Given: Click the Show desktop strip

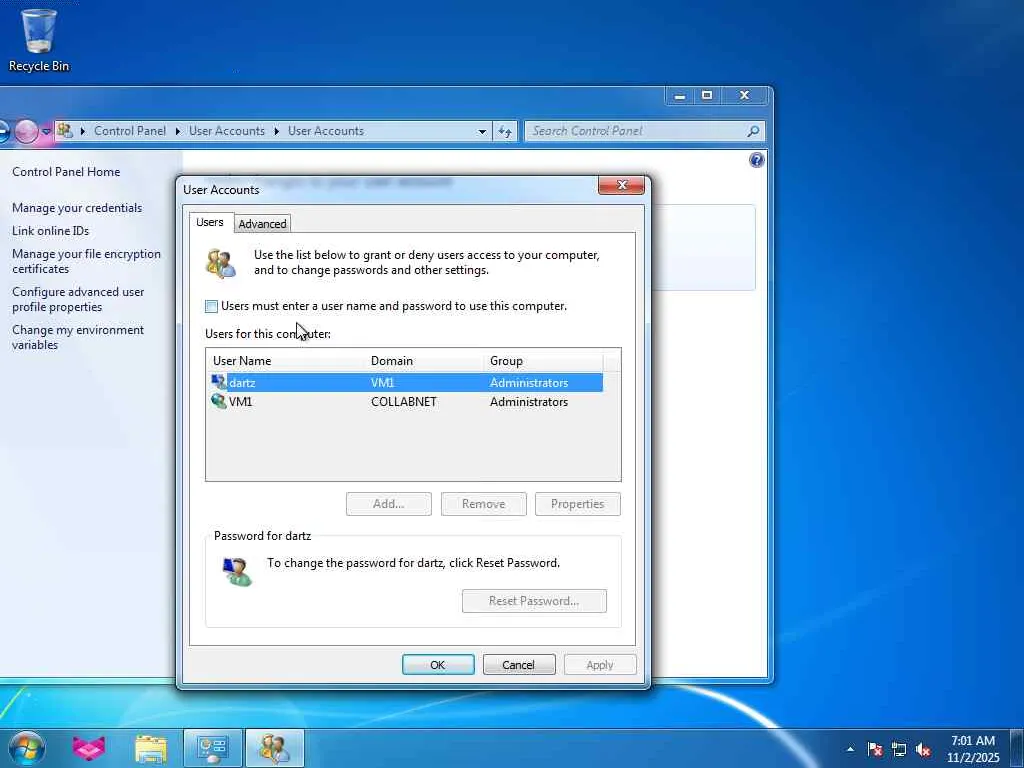Looking at the screenshot, I should pyautogui.click(x=1017, y=748).
